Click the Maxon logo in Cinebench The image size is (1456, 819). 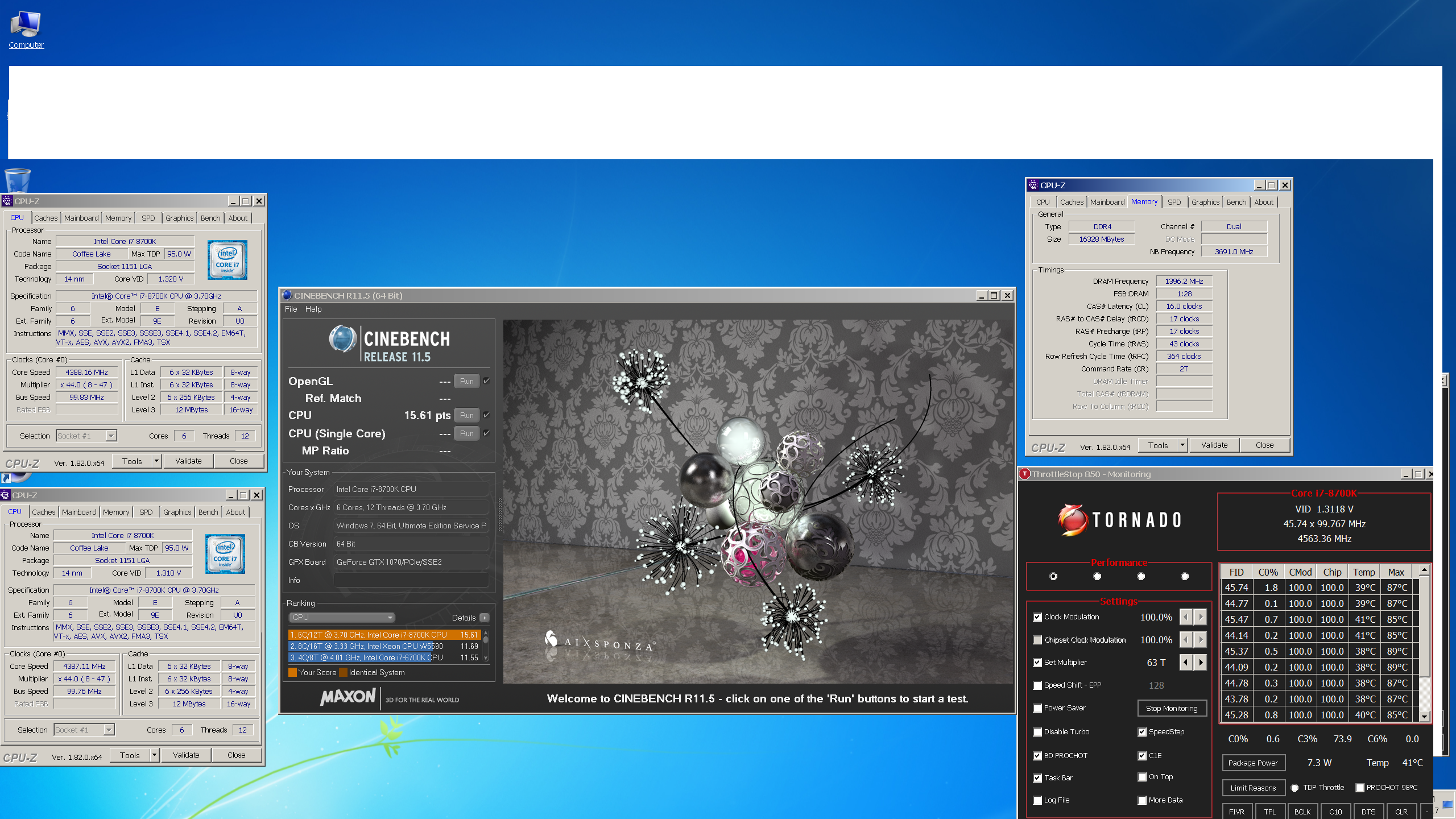coord(348,697)
